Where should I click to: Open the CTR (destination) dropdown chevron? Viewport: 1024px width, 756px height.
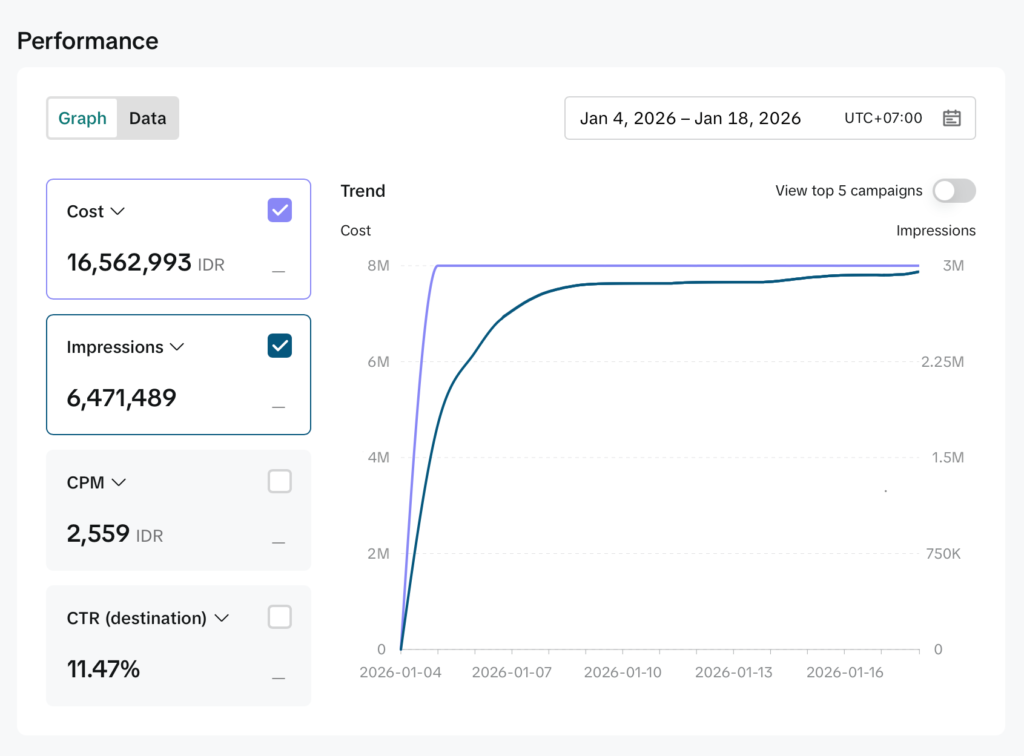pyautogui.click(x=221, y=618)
